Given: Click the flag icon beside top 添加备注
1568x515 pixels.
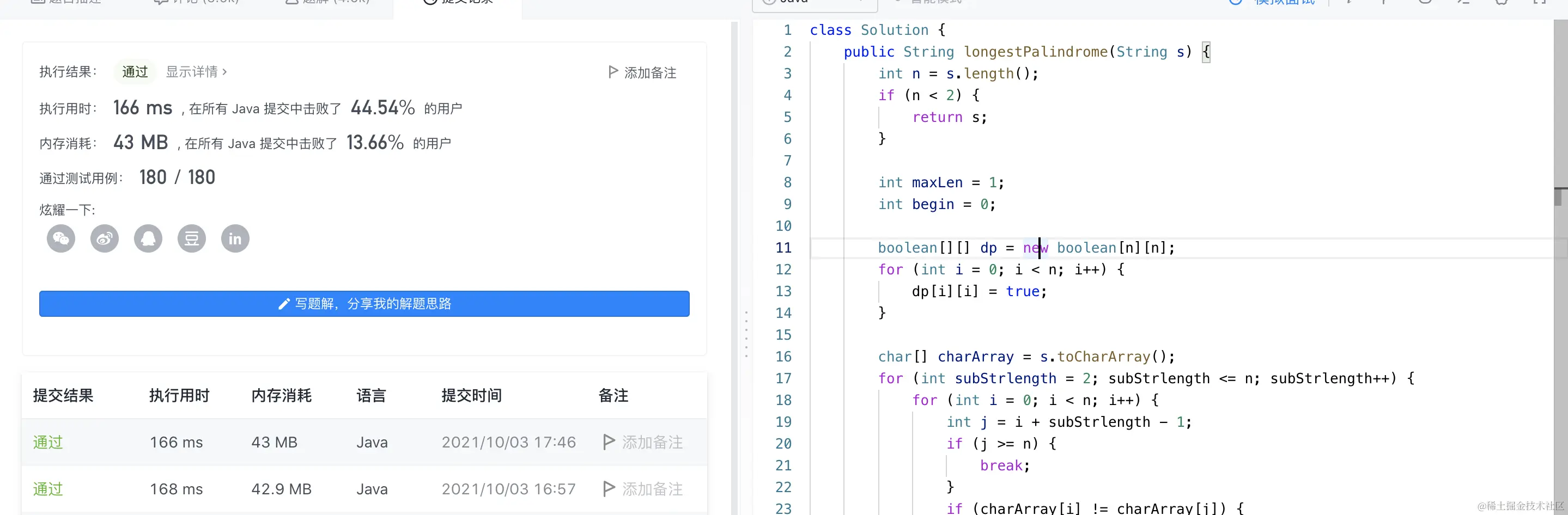Looking at the screenshot, I should point(613,72).
